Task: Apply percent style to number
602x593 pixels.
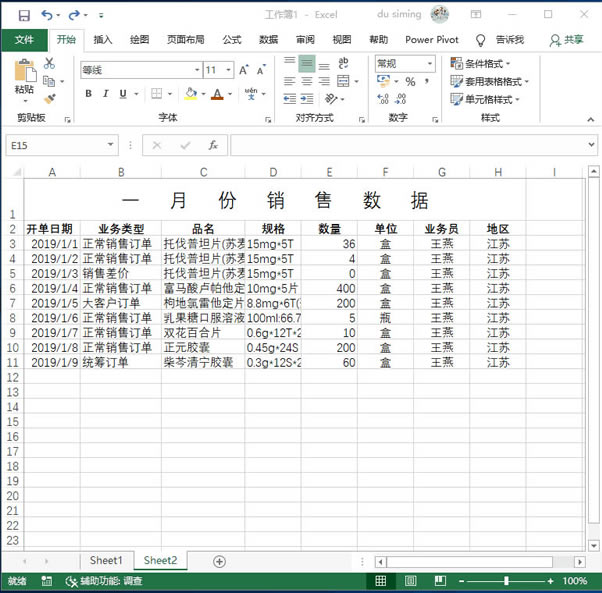Action: (x=410, y=81)
